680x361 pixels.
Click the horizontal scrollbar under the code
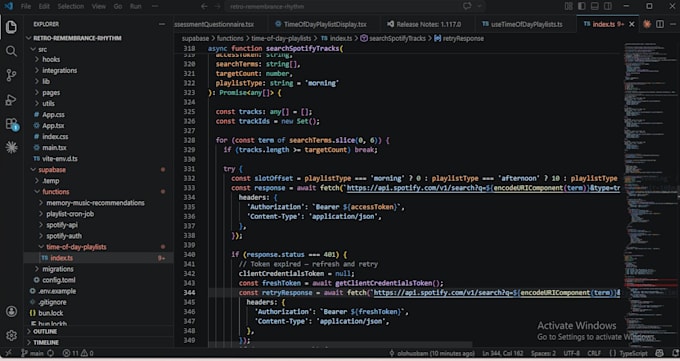click(x=340, y=345)
